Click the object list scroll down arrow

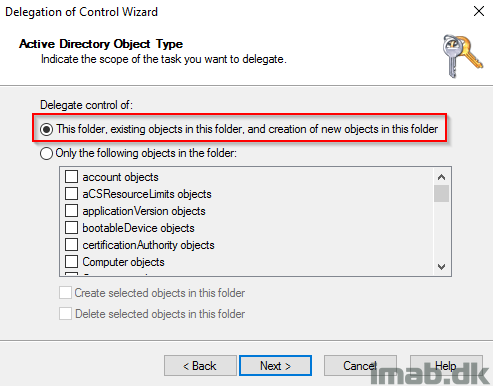(x=441, y=267)
